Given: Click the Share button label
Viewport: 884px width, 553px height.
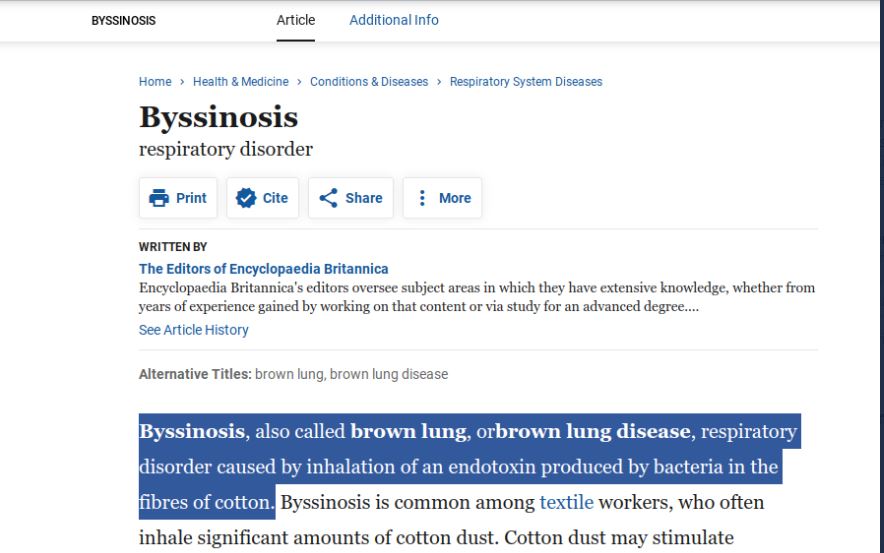Looking at the screenshot, I should click(364, 198).
